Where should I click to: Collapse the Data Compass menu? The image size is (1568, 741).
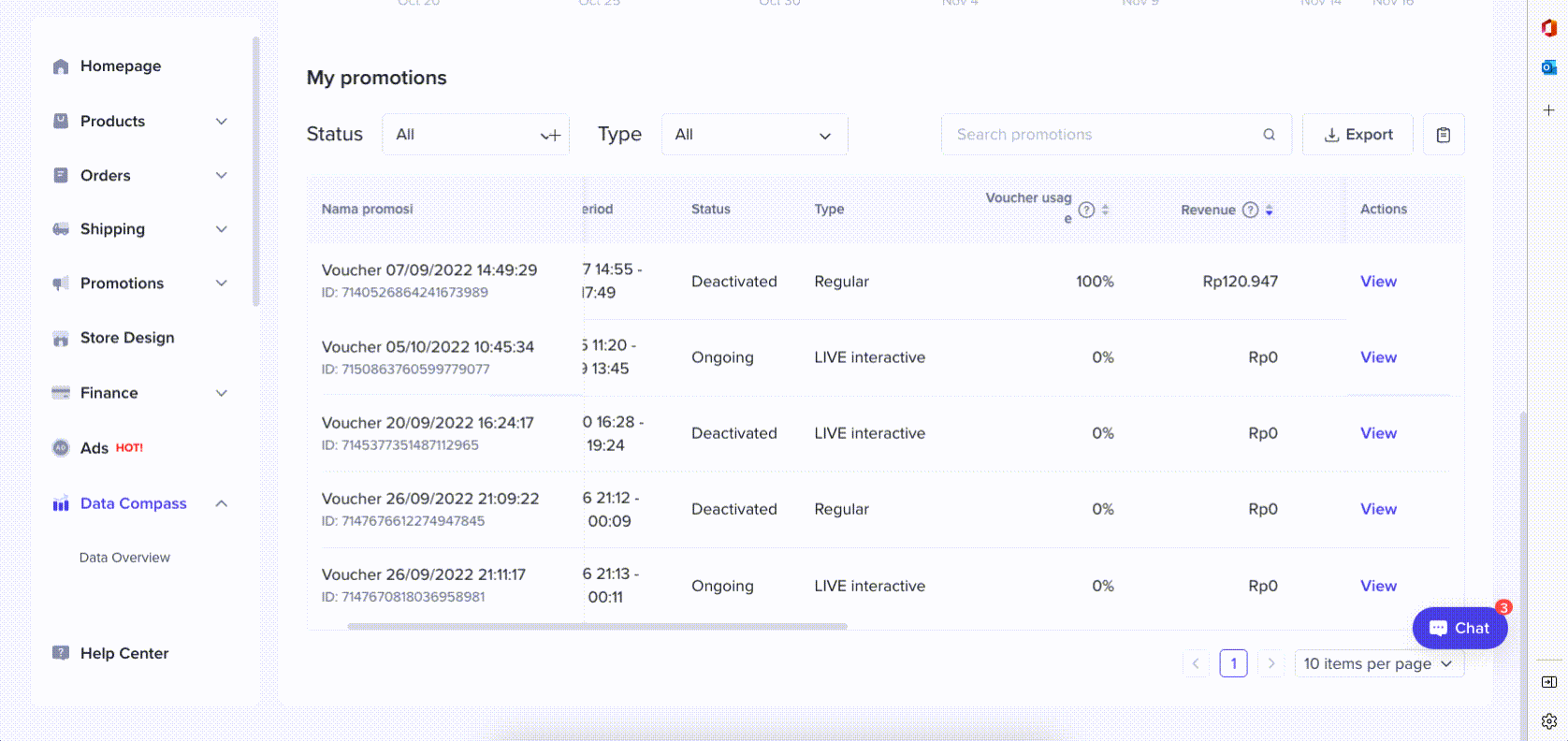click(x=222, y=503)
